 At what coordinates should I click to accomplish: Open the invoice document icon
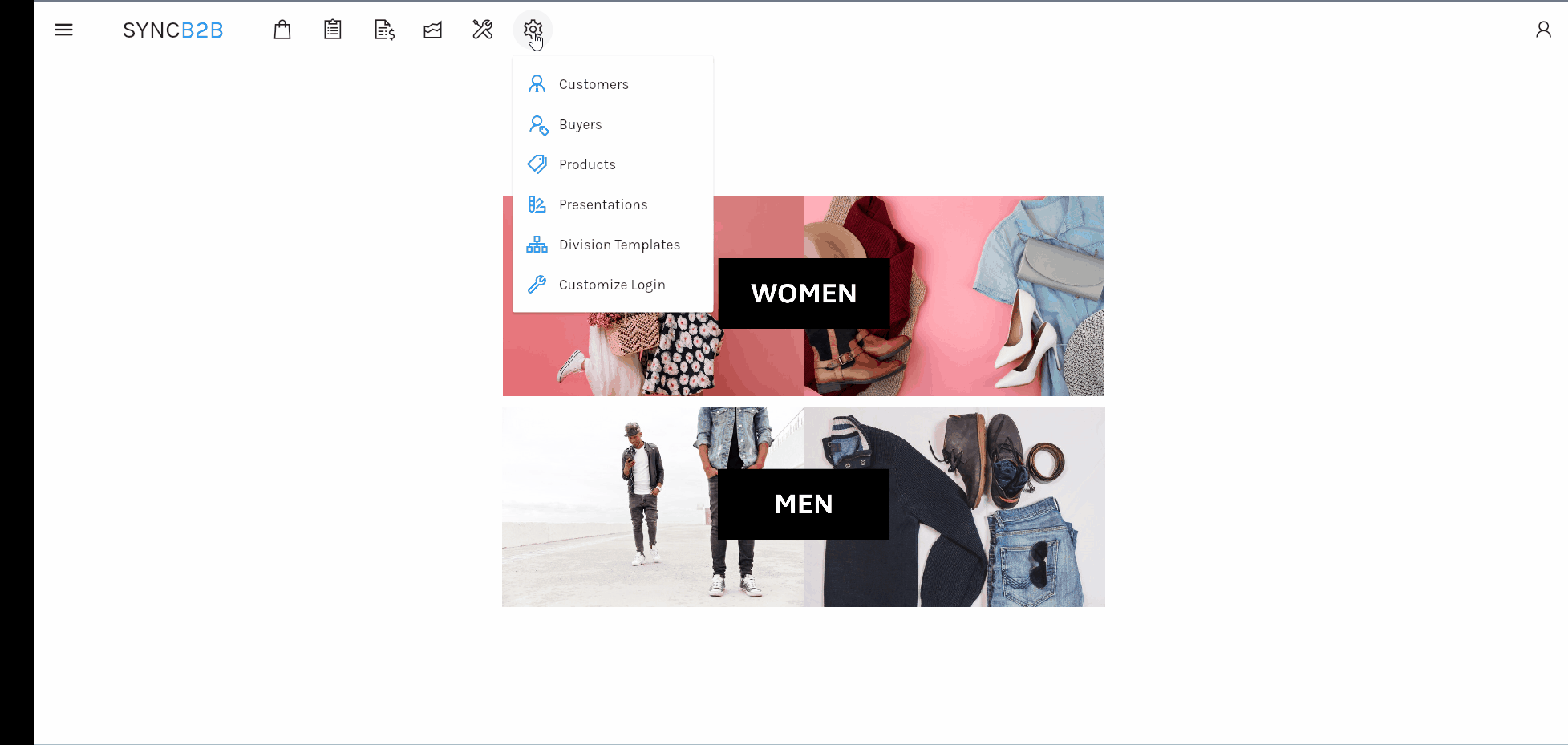pyautogui.click(x=384, y=30)
